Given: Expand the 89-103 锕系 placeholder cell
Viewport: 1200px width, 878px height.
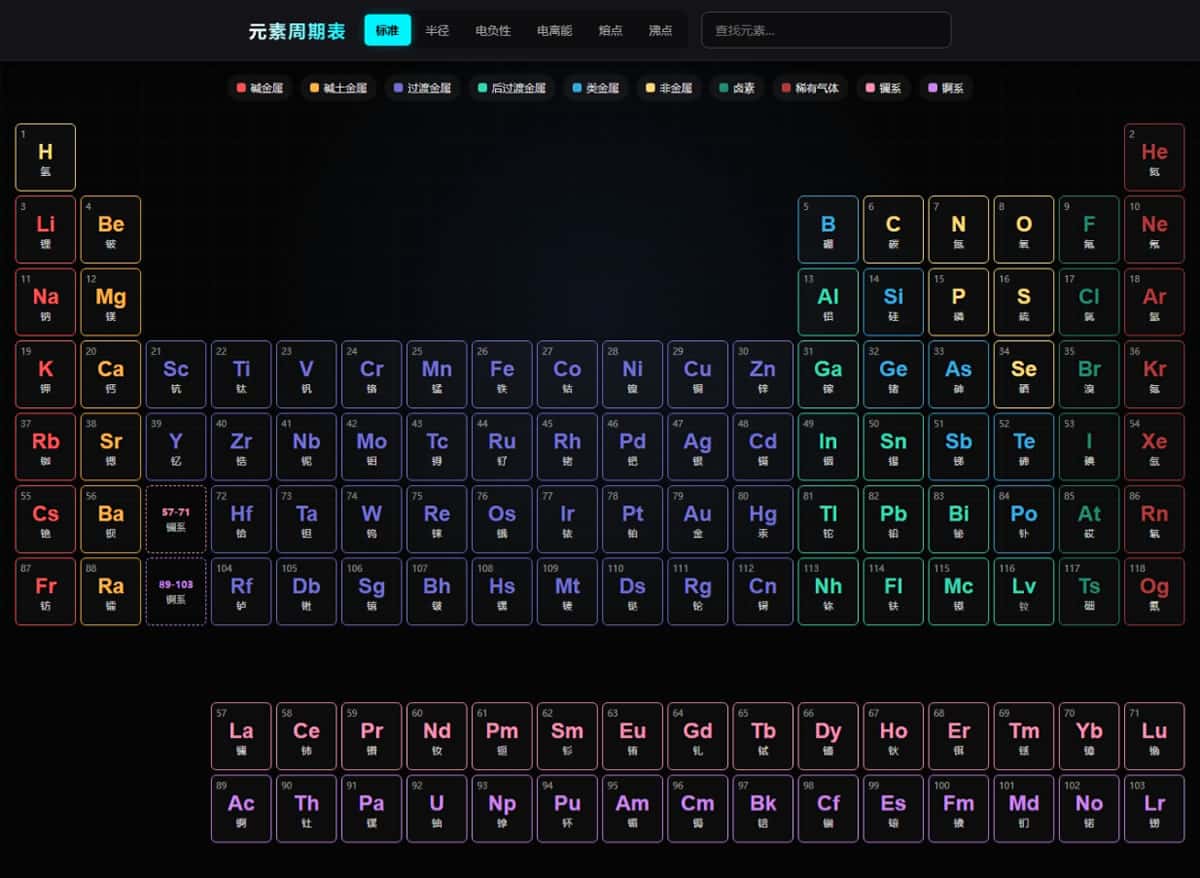Looking at the screenshot, I should tap(176, 590).
